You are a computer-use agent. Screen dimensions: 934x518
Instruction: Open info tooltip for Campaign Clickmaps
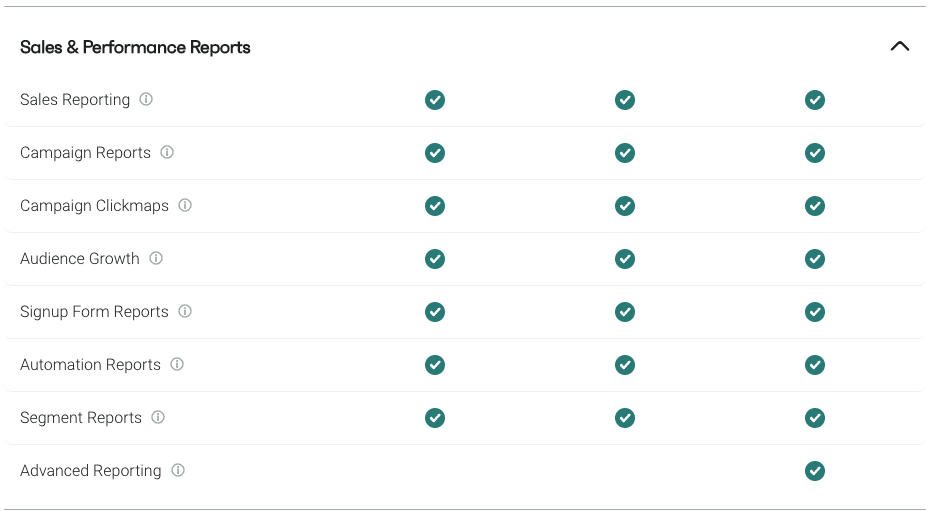point(185,205)
